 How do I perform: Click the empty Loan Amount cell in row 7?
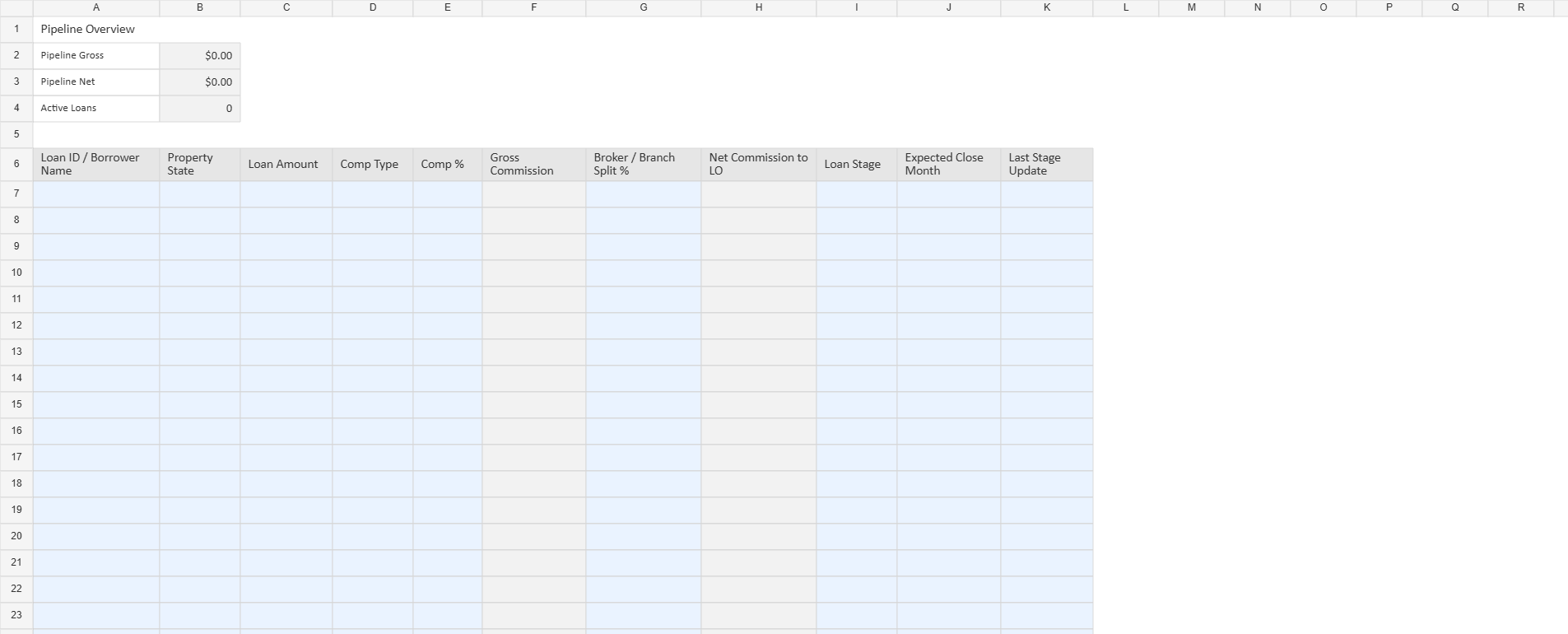pos(286,193)
